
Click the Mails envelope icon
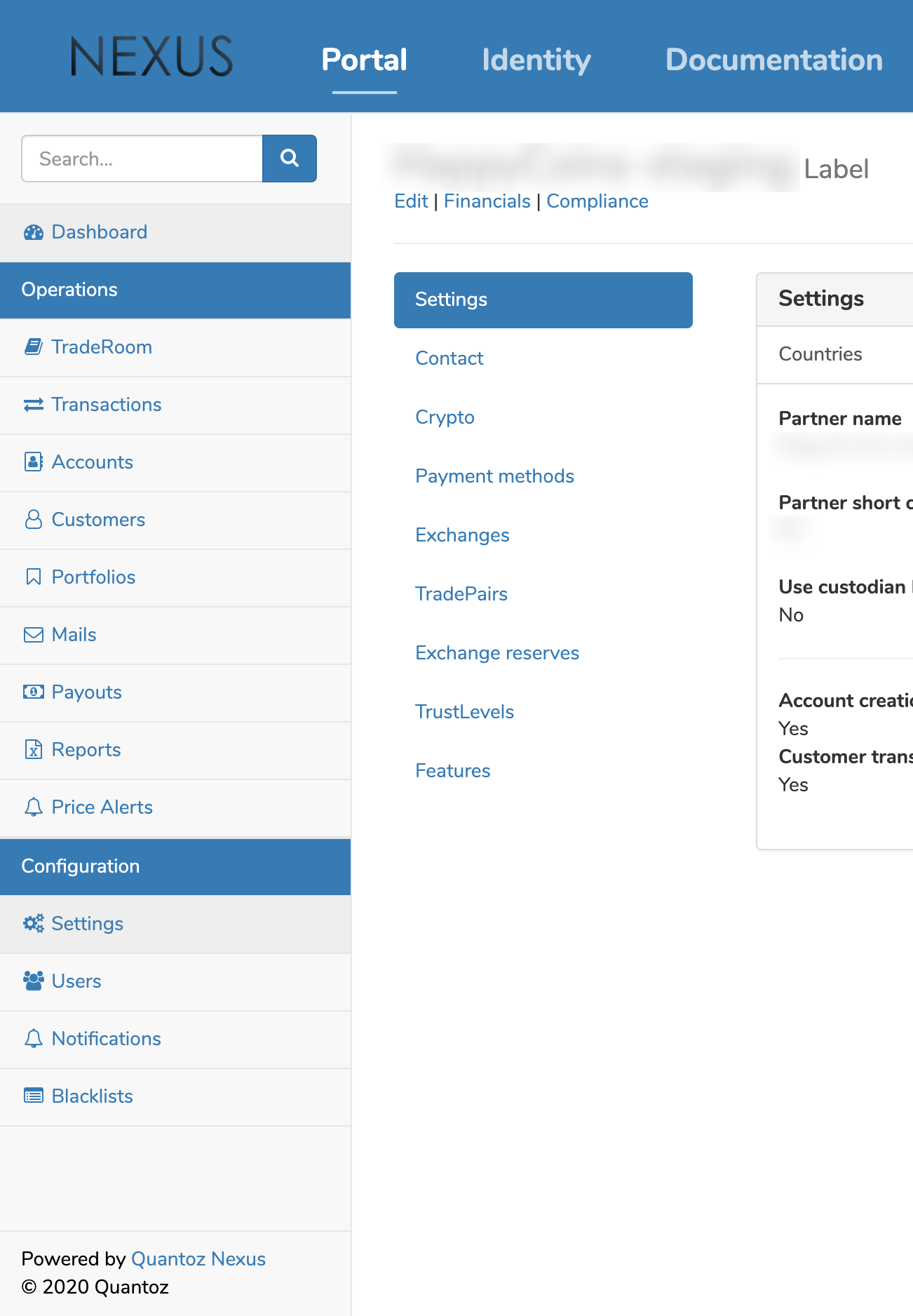[x=33, y=635]
